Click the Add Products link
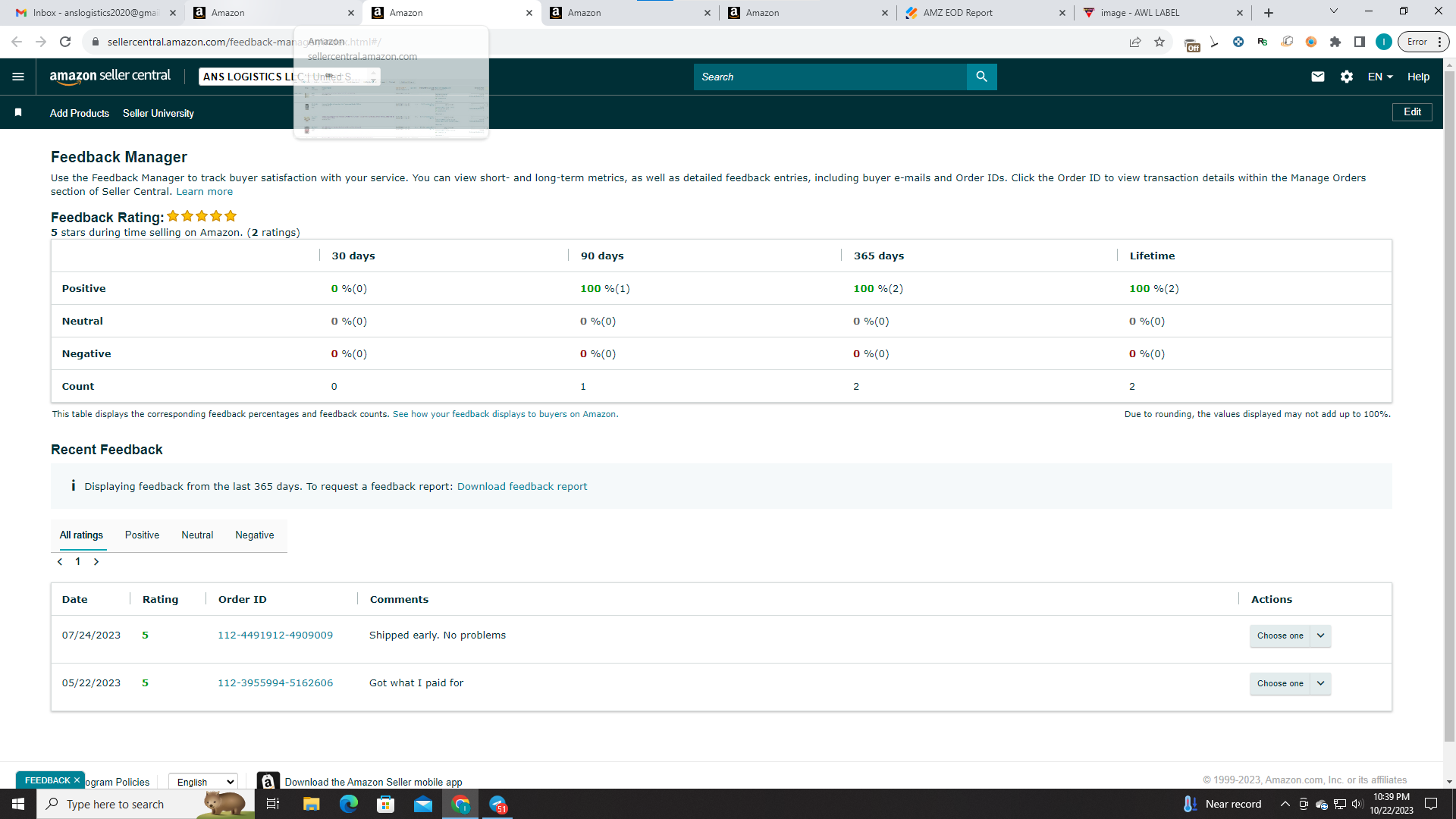The image size is (1456, 819). point(80,113)
